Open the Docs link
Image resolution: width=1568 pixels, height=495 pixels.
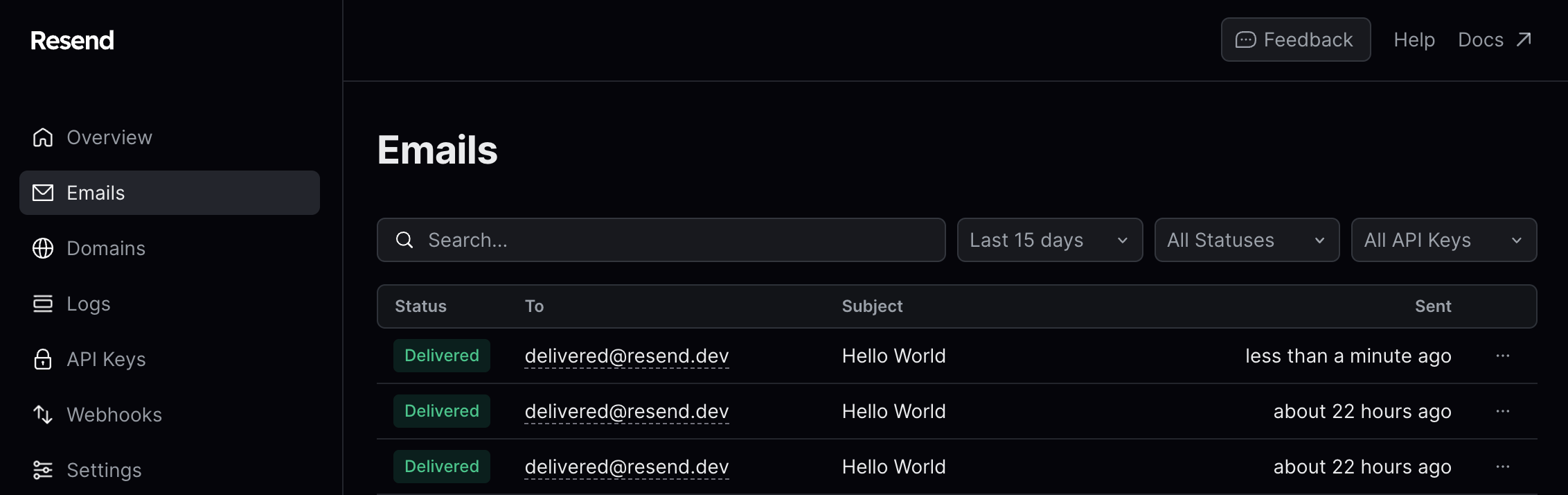pos(1495,40)
